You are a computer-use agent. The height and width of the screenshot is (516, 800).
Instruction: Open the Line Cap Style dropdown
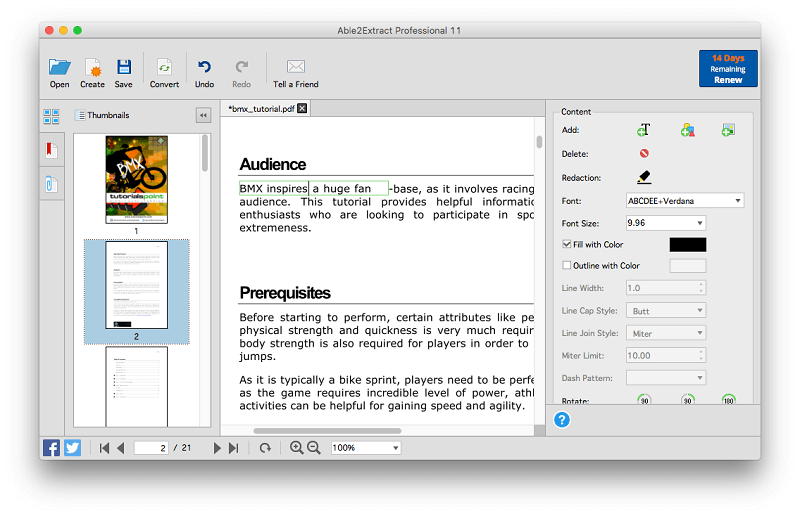pyautogui.click(x=666, y=311)
